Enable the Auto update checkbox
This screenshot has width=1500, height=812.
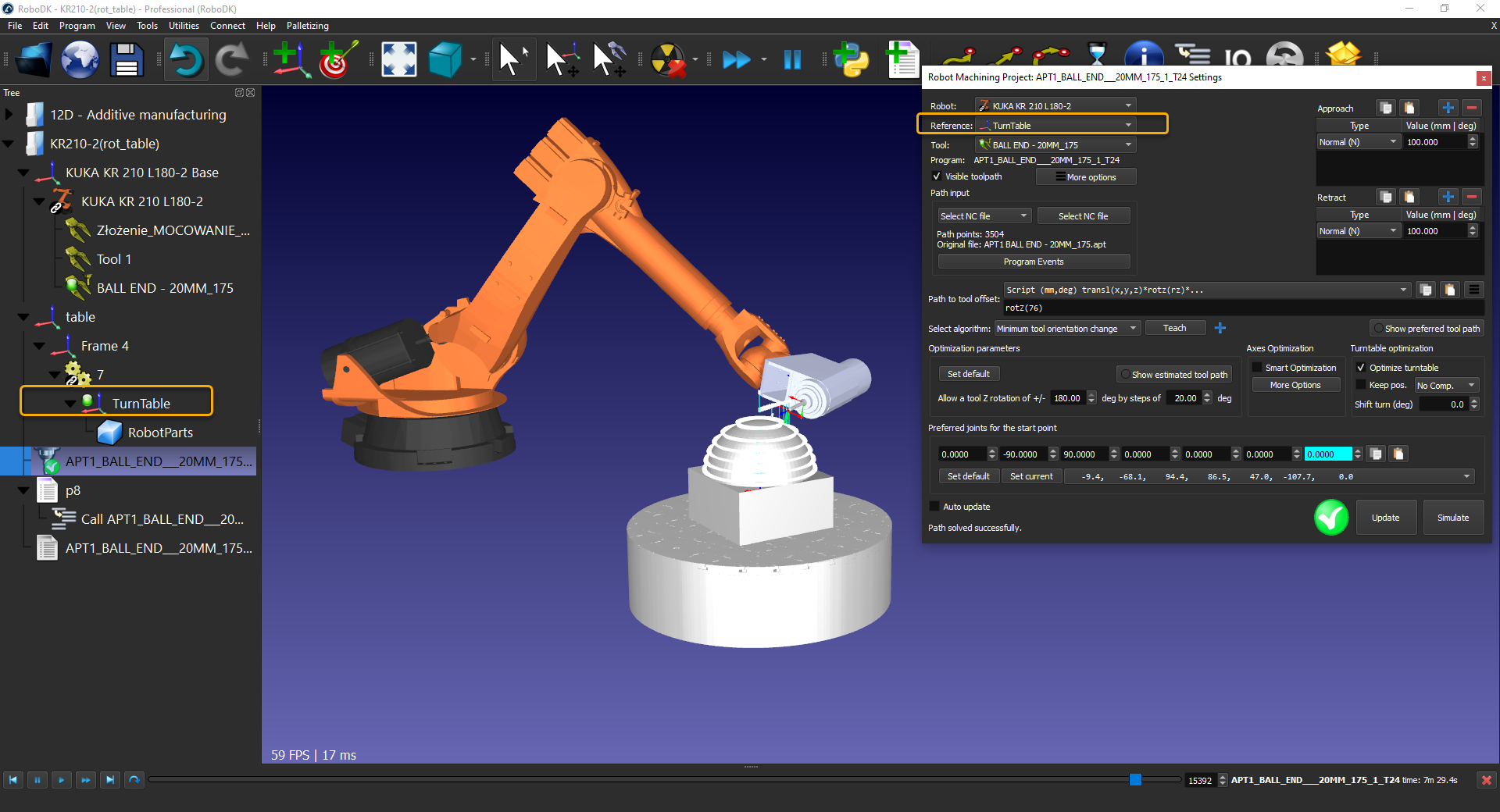point(934,507)
